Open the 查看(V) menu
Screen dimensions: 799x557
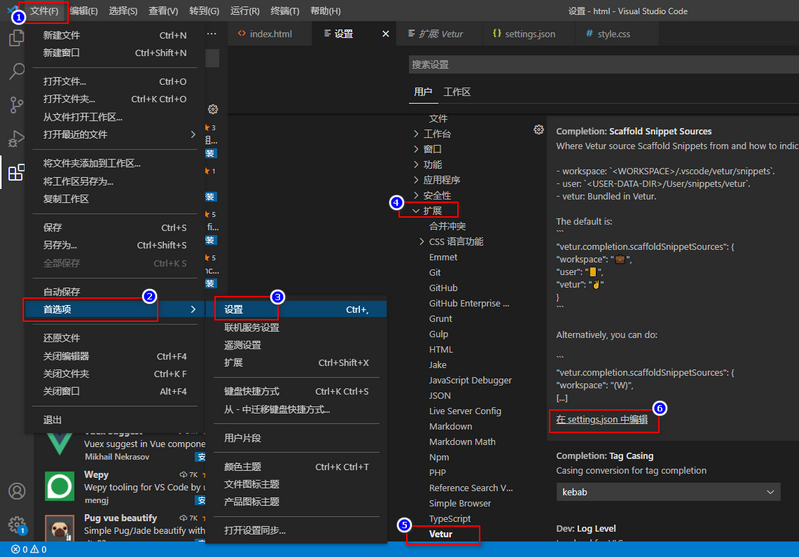click(163, 11)
